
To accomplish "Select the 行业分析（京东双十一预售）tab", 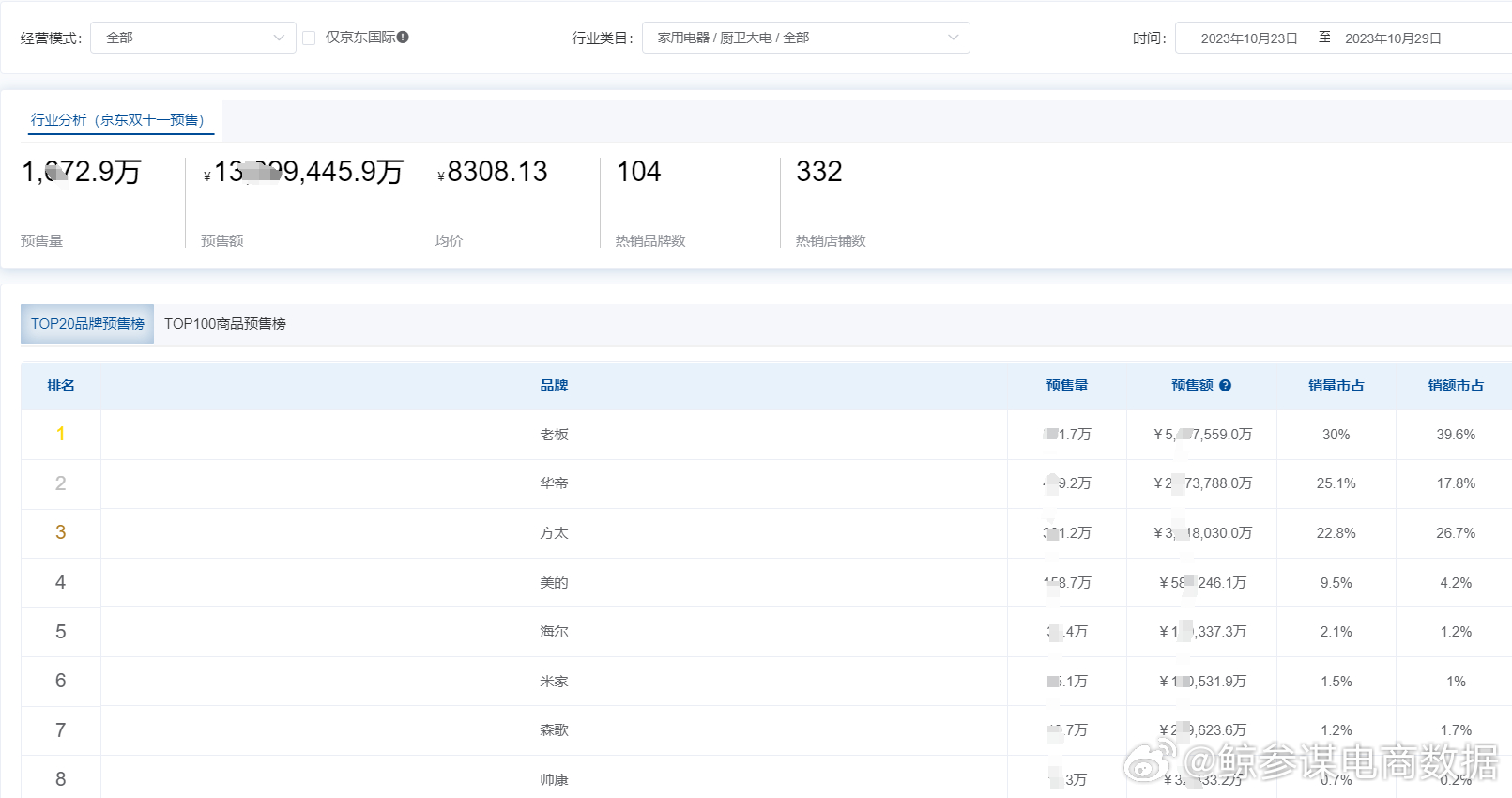I will [x=121, y=119].
